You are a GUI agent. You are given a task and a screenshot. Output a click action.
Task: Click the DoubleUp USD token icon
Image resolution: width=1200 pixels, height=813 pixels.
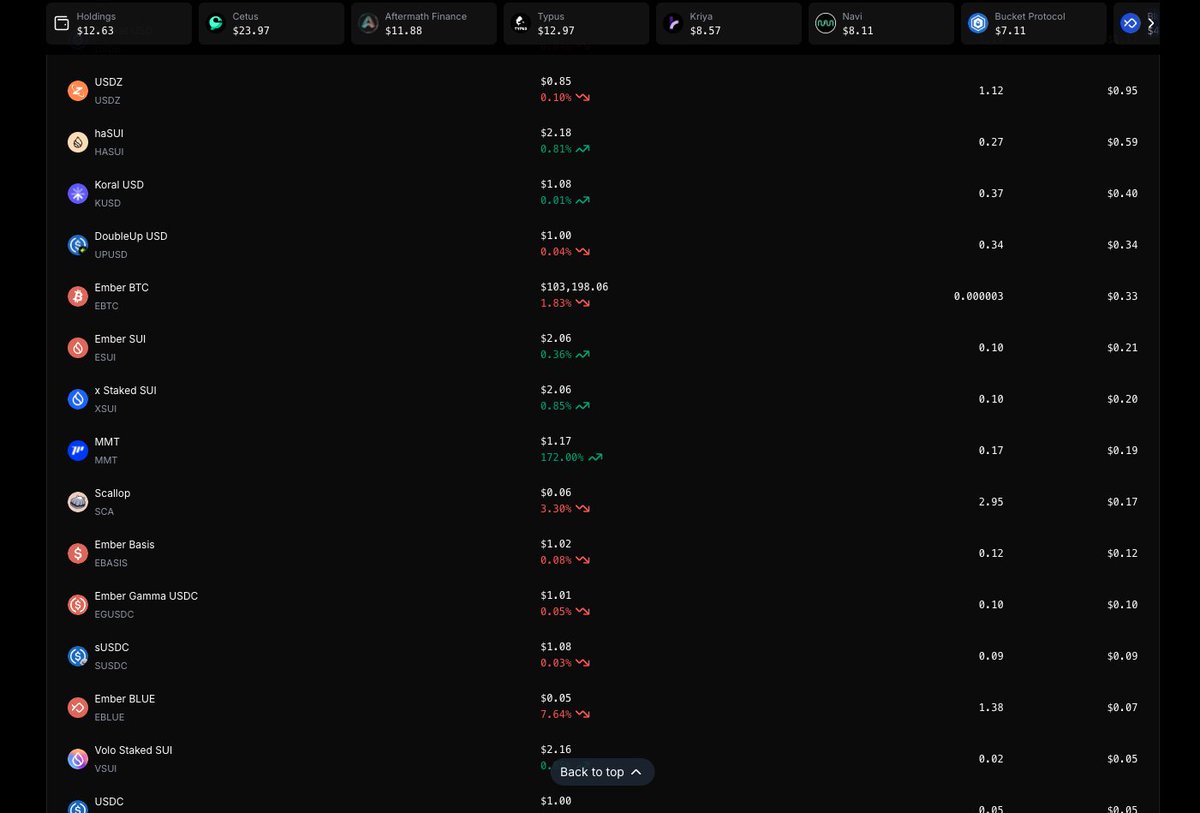click(78, 245)
